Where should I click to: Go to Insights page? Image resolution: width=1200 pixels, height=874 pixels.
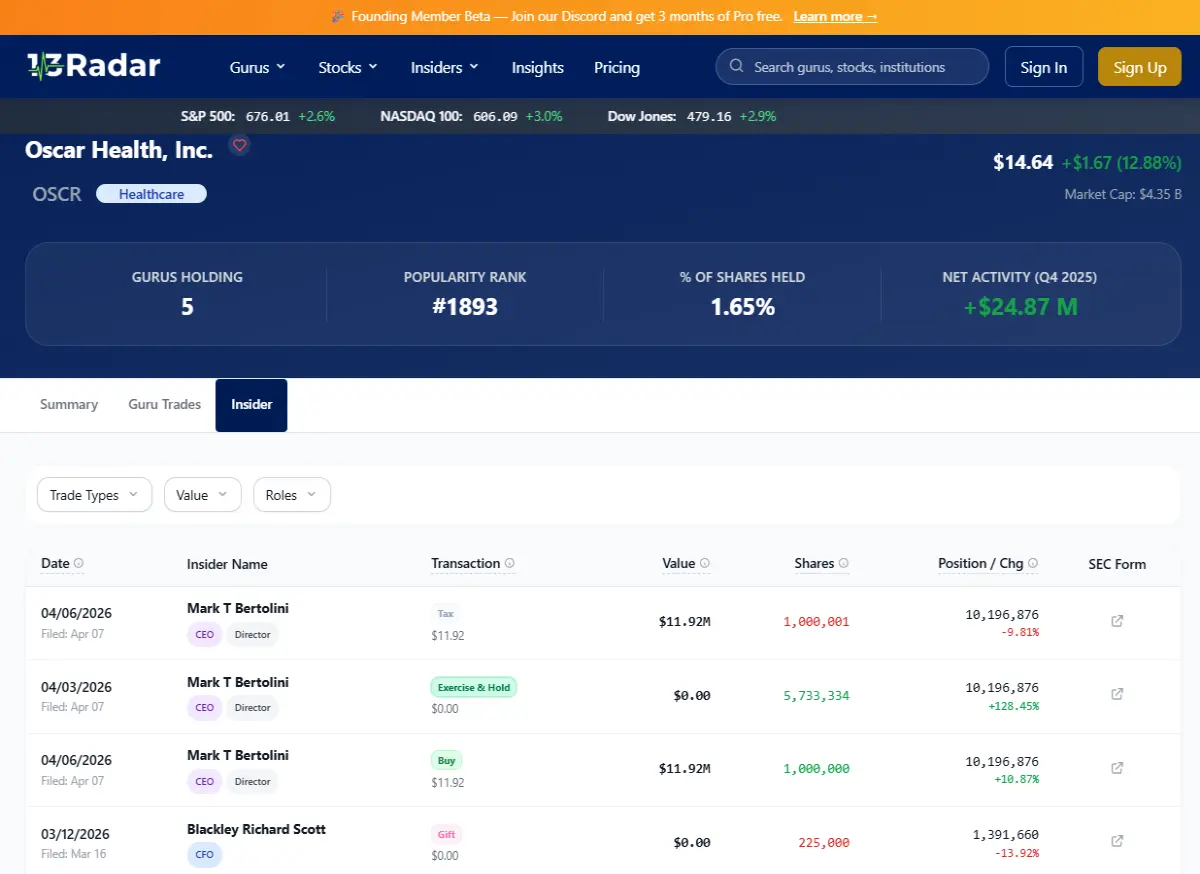538,67
